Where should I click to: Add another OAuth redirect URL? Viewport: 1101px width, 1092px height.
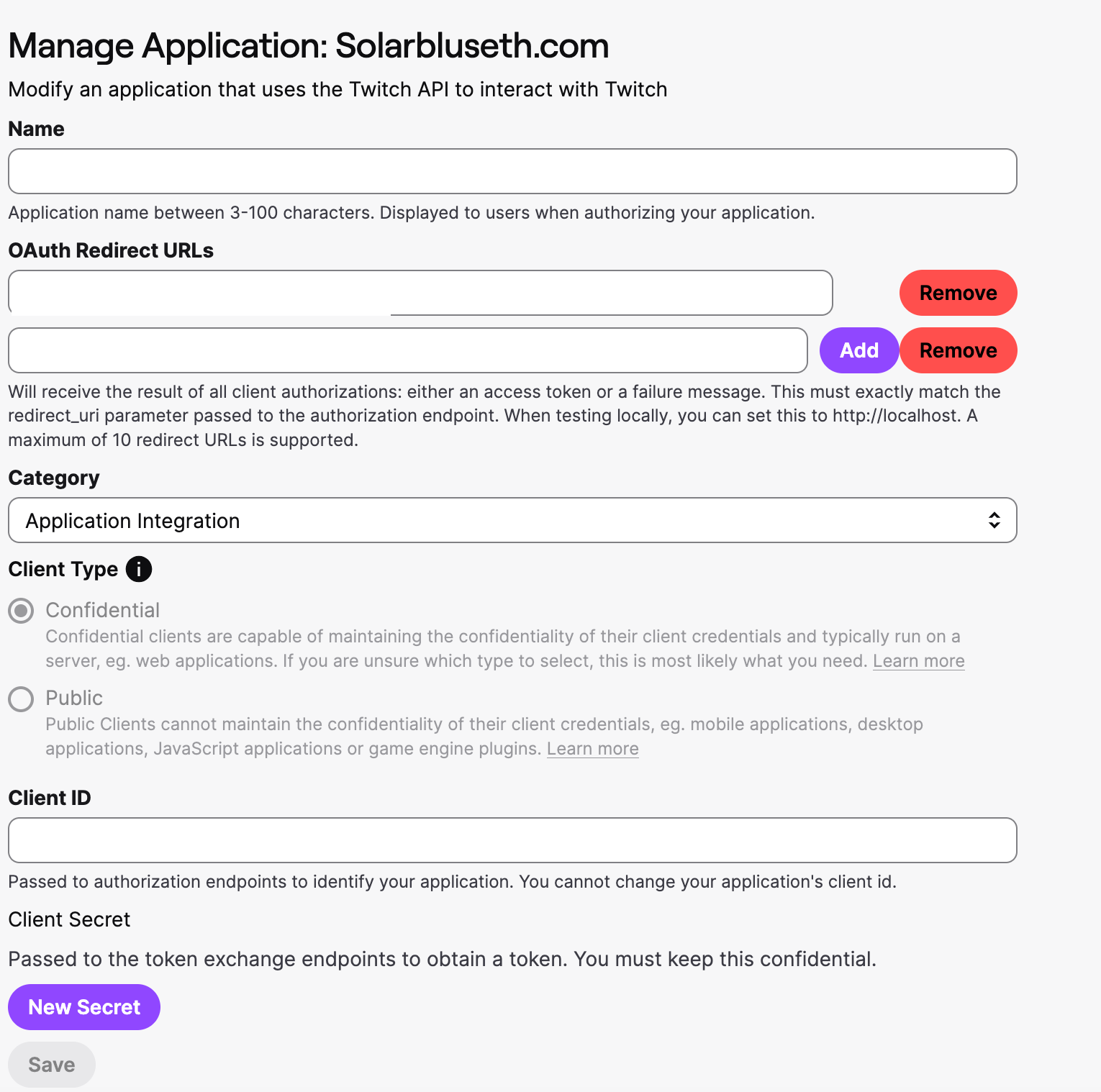click(859, 350)
